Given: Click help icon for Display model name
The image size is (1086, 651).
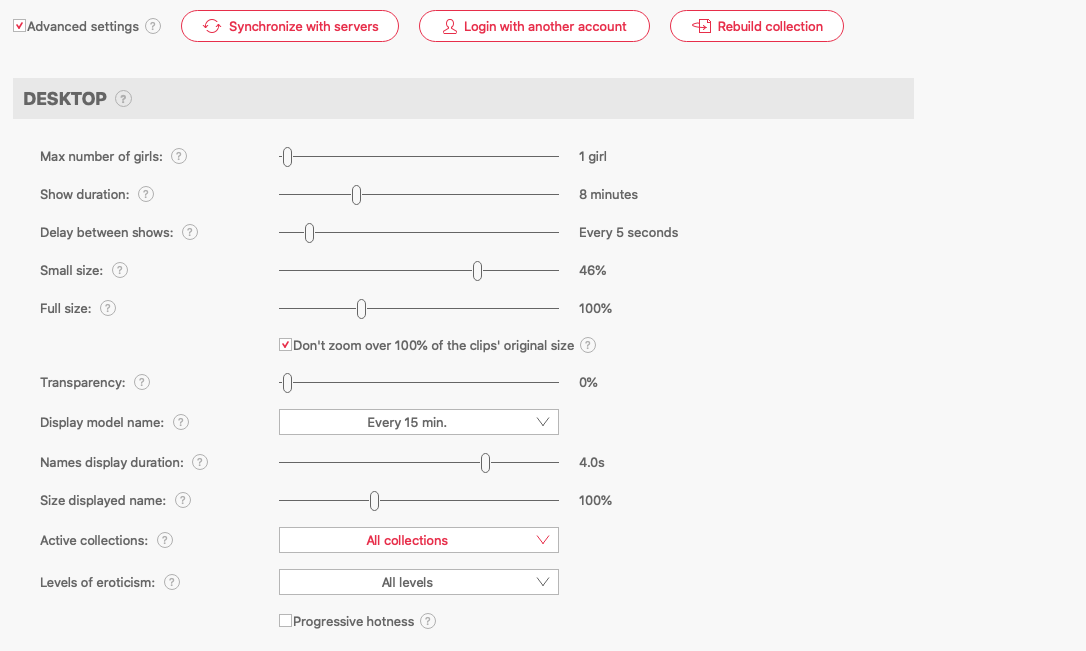Looking at the screenshot, I should (x=181, y=423).
